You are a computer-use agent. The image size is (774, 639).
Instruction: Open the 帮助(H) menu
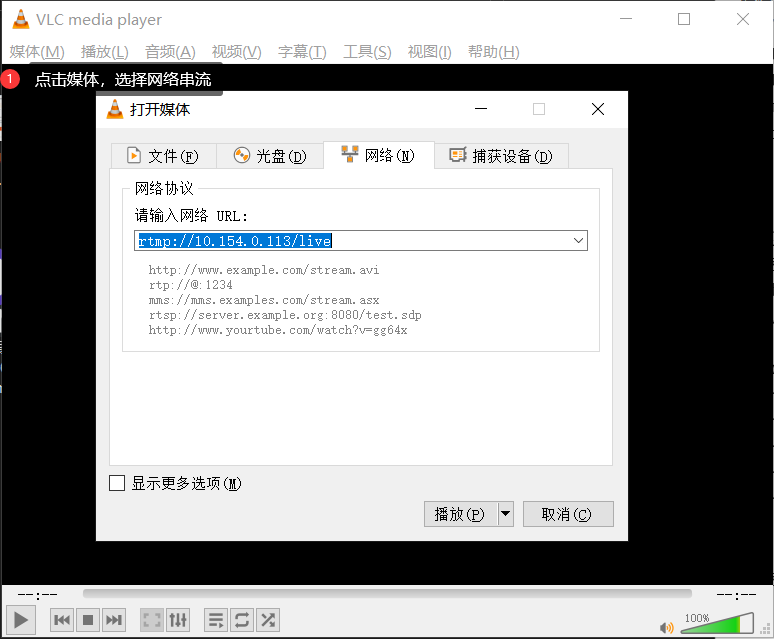(x=494, y=52)
